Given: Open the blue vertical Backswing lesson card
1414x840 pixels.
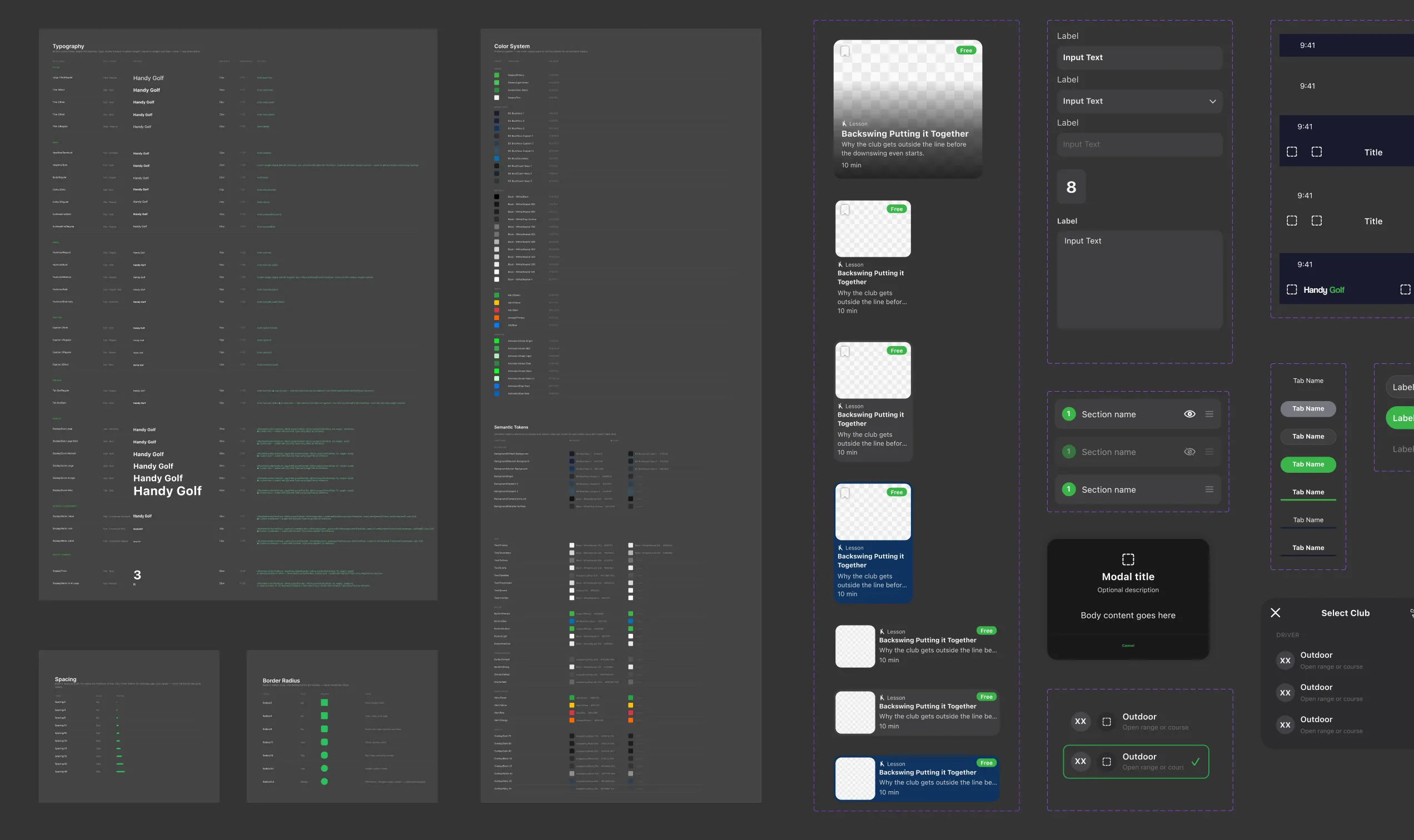Looking at the screenshot, I should pos(873,542).
